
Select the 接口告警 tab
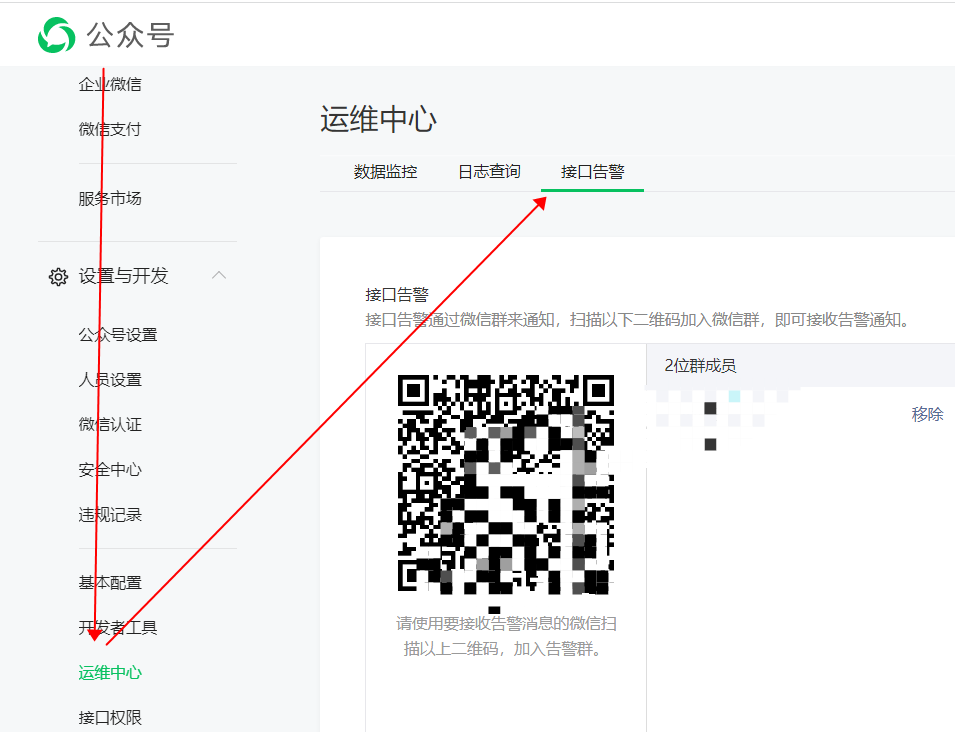click(x=592, y=172)
